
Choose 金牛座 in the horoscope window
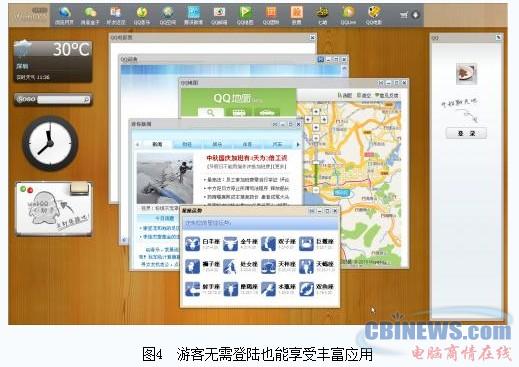240,243
